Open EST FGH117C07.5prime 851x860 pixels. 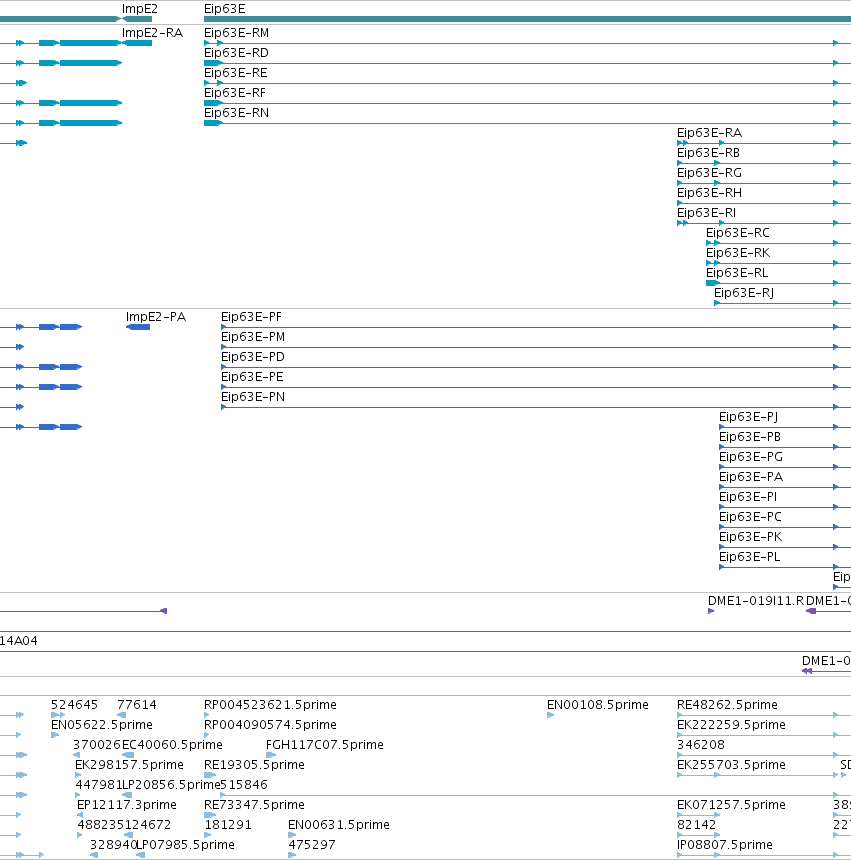coord(325,745)
